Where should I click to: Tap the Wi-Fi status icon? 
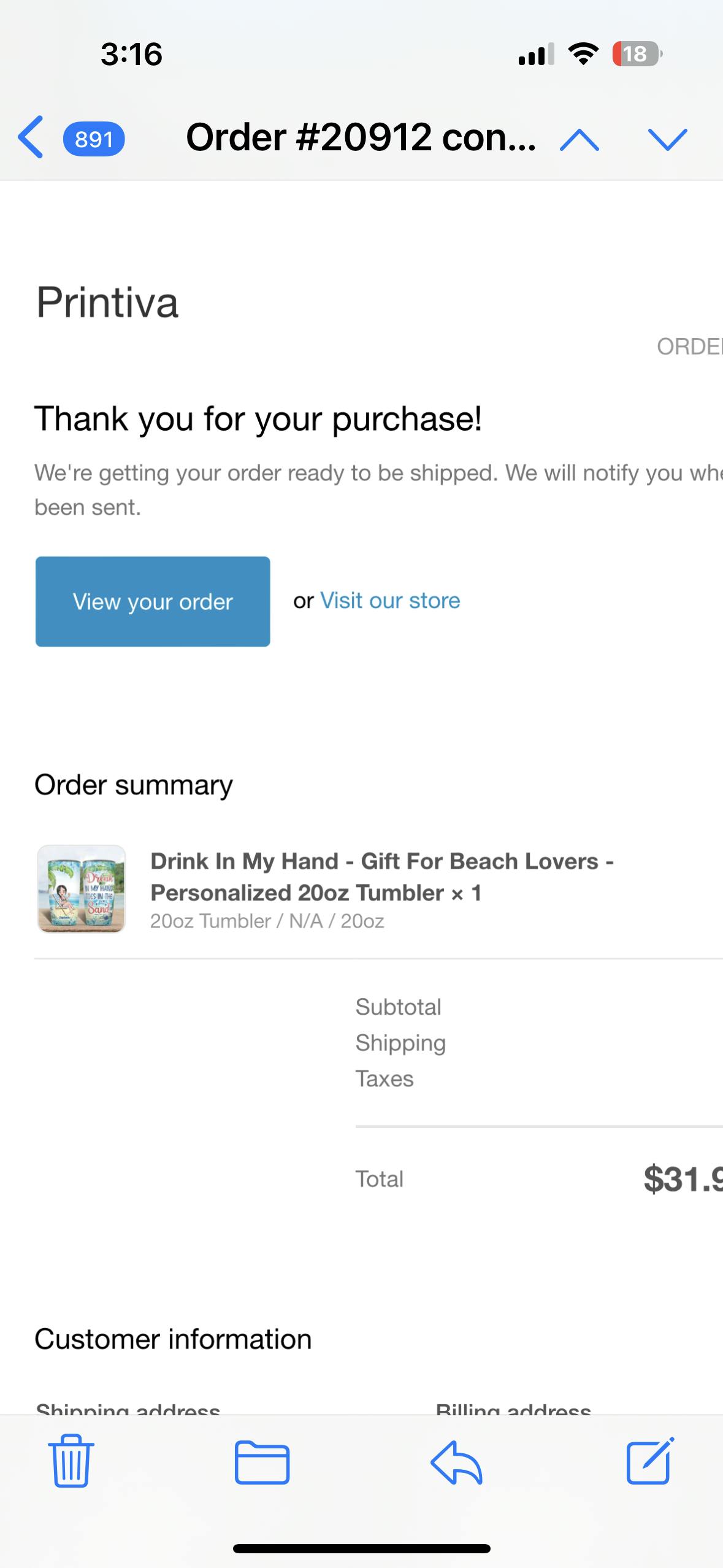[583, 54]
